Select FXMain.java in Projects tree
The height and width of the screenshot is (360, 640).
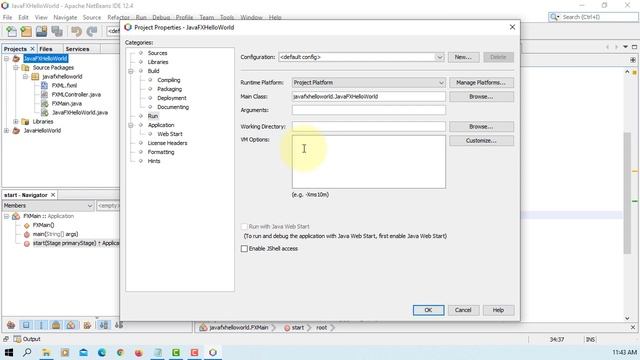[67, 103]
